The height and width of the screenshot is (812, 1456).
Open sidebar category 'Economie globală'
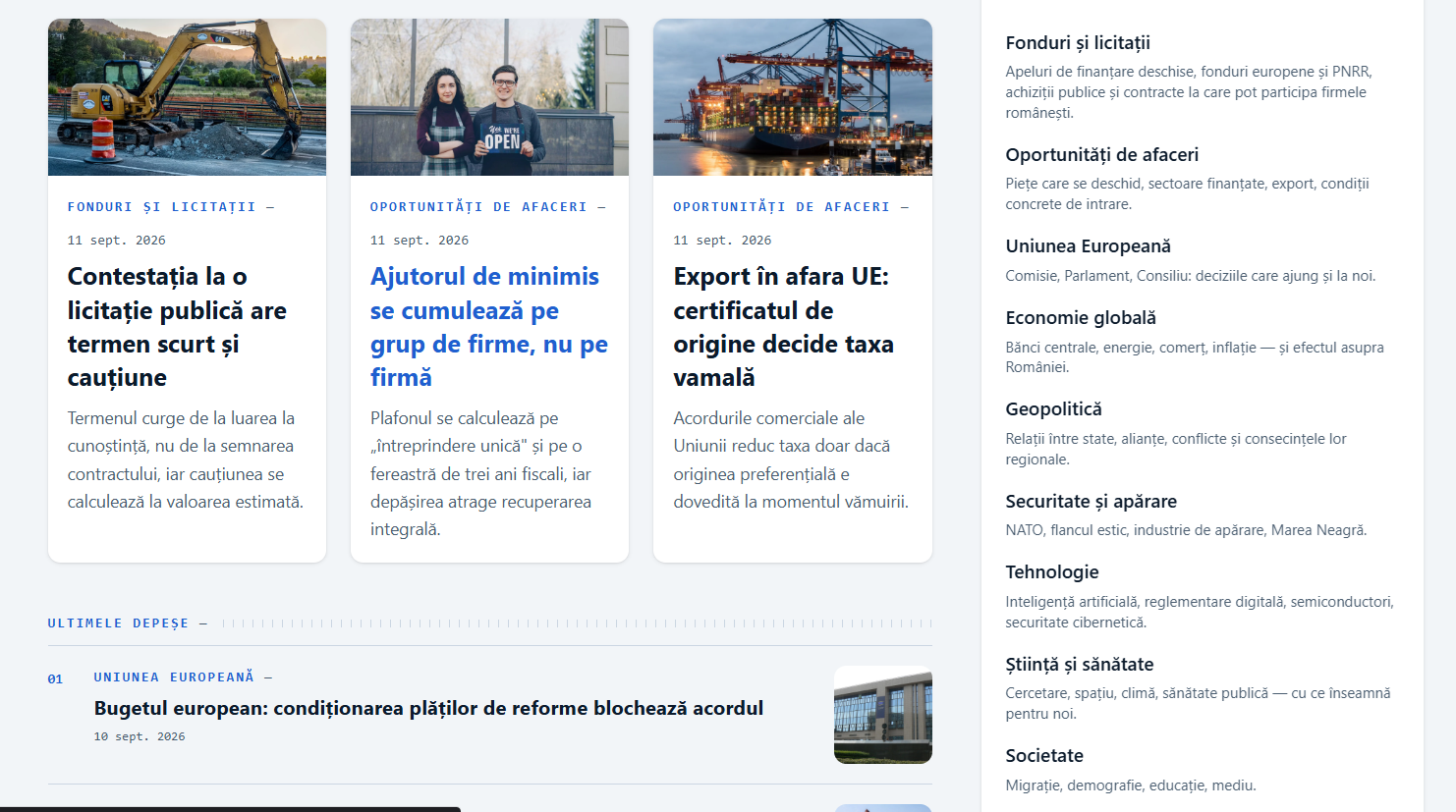pos(1081,318)
